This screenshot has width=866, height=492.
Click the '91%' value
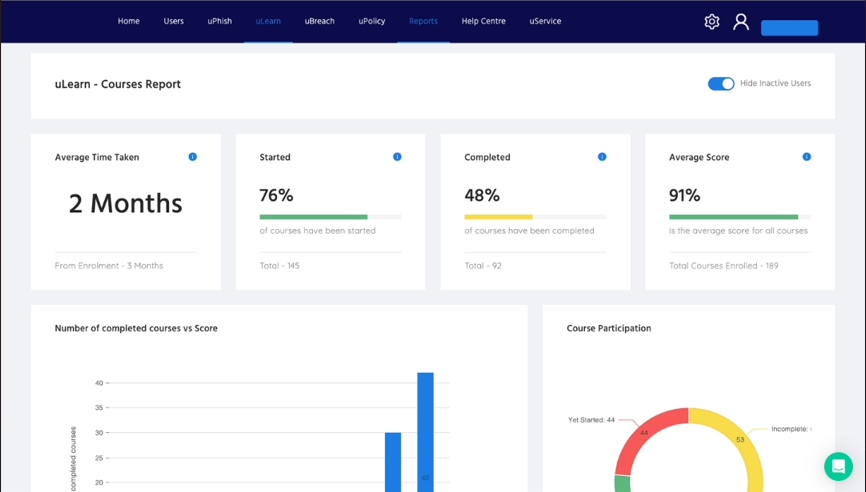tap(684, 195)
